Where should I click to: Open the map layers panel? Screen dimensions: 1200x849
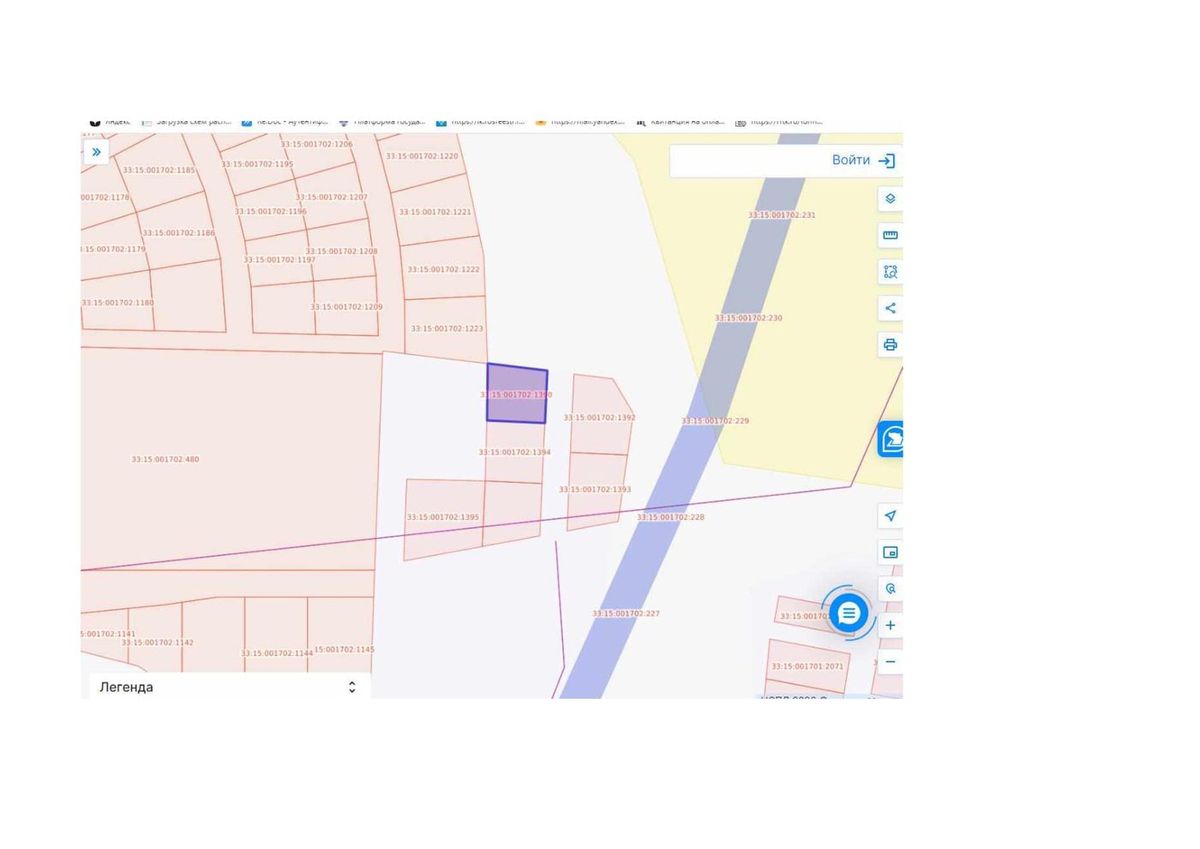click(890, 199)
